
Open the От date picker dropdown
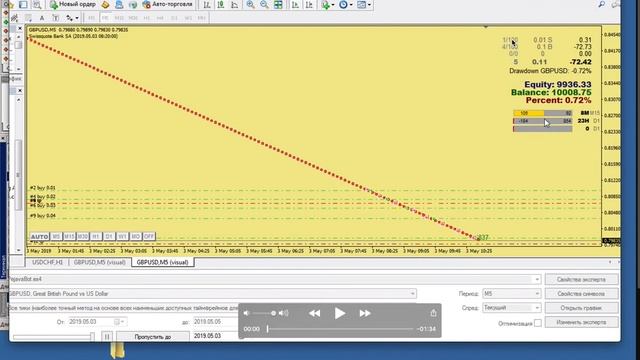(x=122, y=322)
